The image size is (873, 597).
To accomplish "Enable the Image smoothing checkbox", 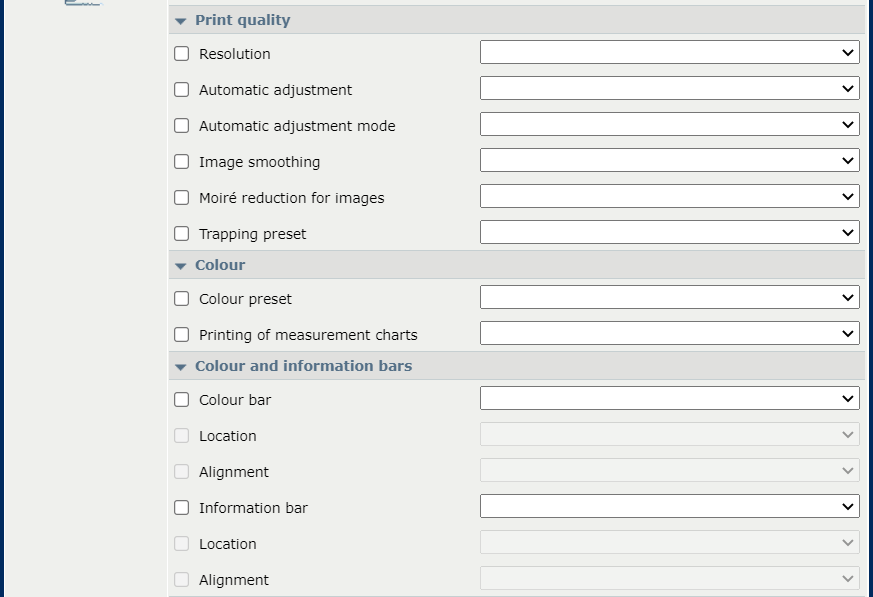I will coord(181,162).
